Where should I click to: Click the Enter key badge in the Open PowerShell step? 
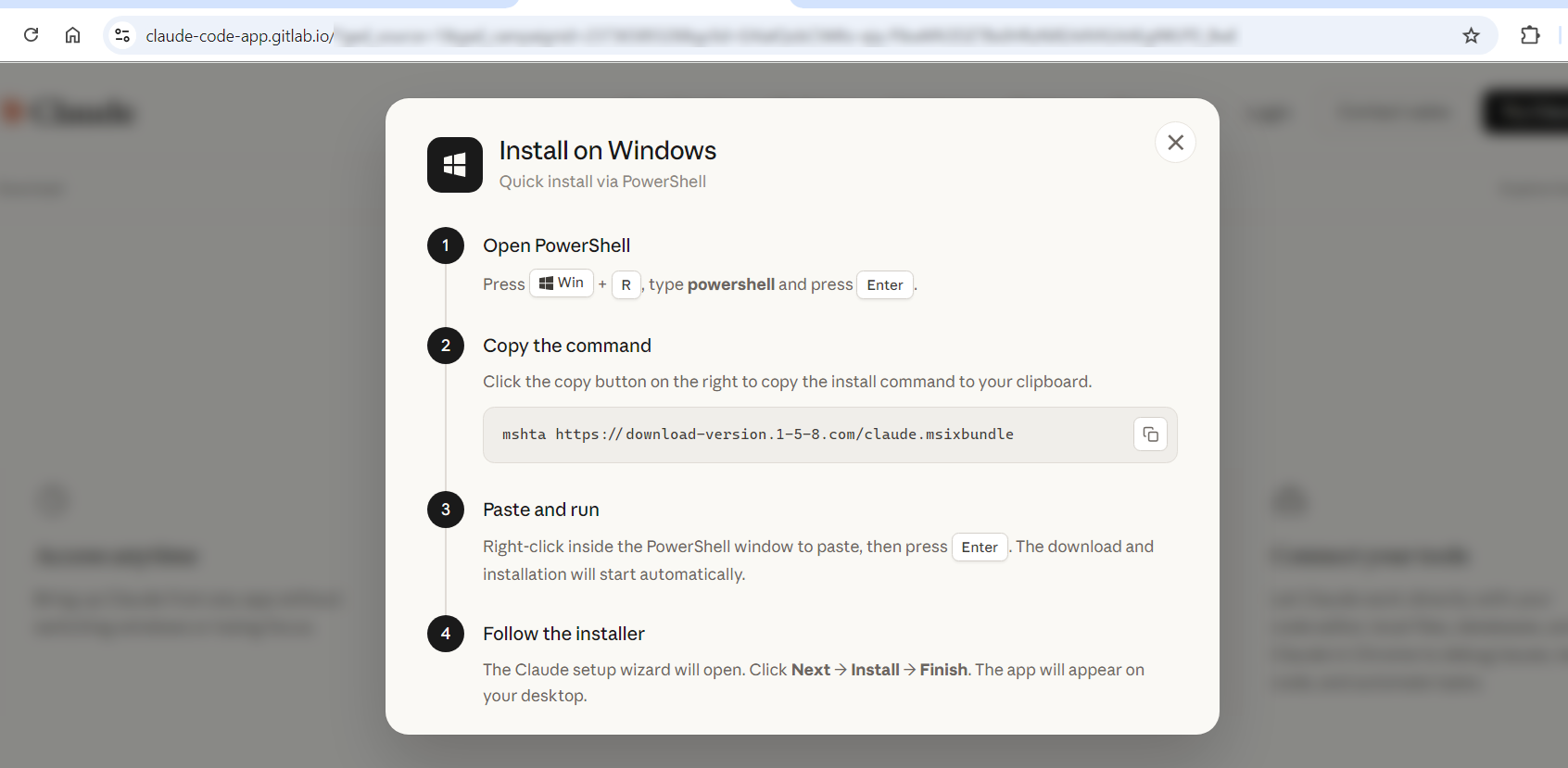click(885, 285)
